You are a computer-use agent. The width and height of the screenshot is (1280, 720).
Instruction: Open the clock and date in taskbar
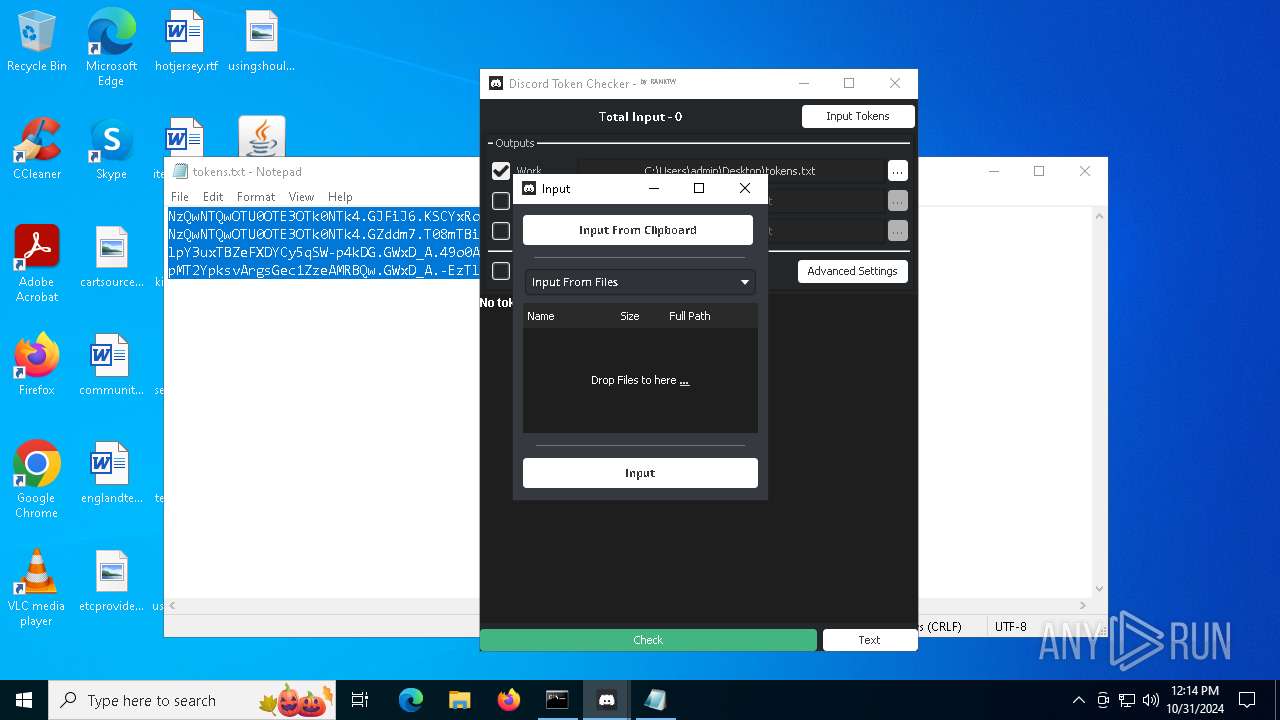click(x=1195, y=700)
